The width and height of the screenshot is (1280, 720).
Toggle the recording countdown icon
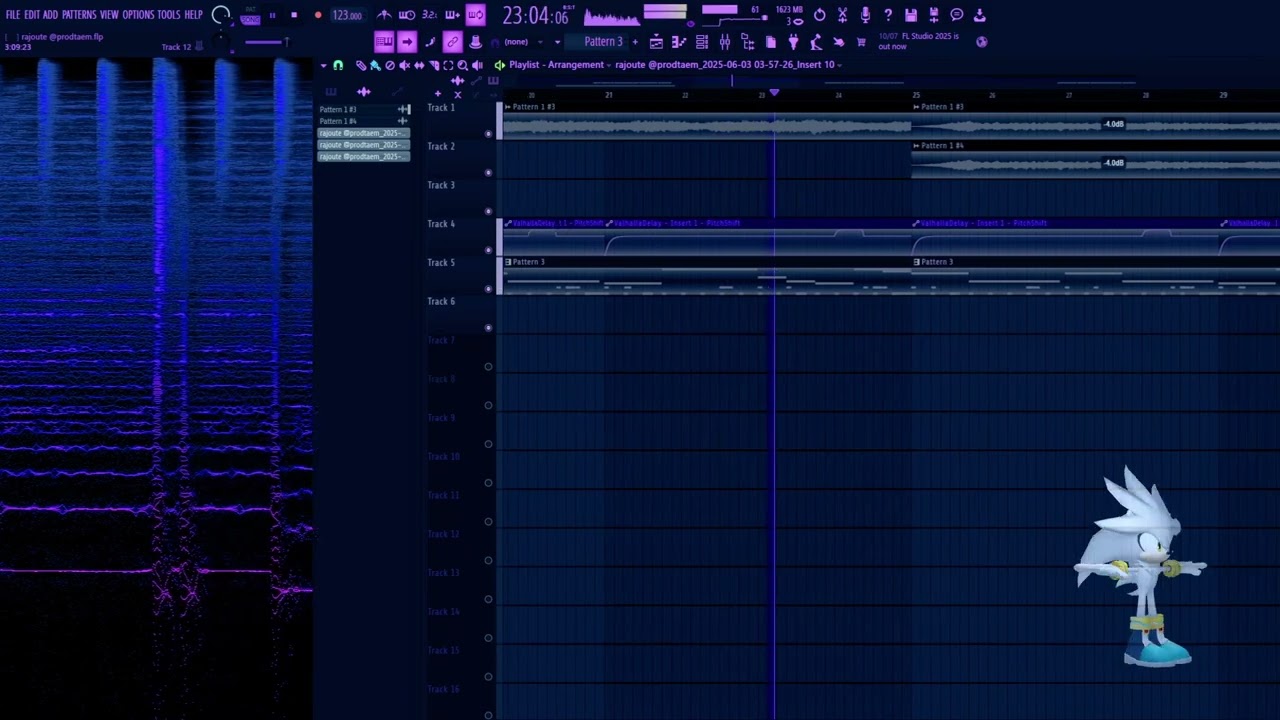429,15
